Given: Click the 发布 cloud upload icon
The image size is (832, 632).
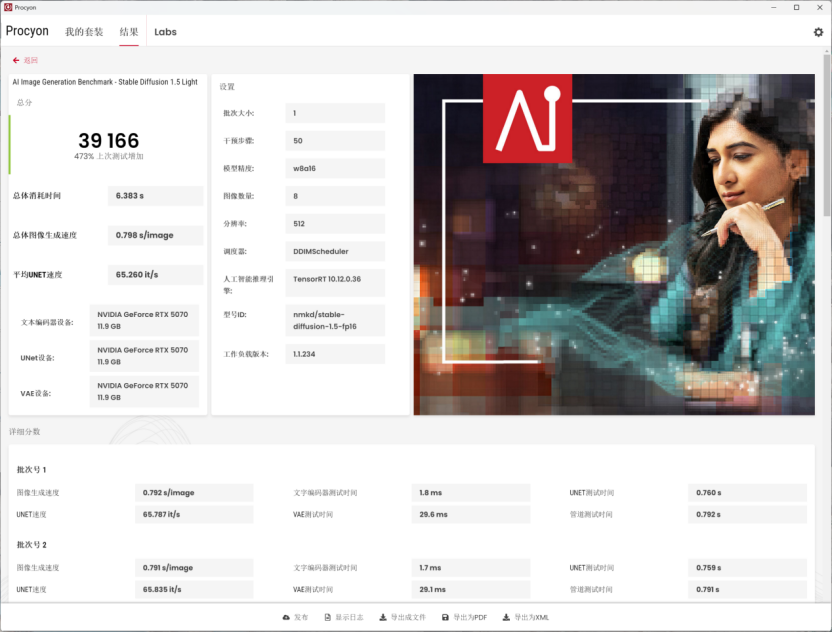Looking at the screenshot, I should [287, 618].
